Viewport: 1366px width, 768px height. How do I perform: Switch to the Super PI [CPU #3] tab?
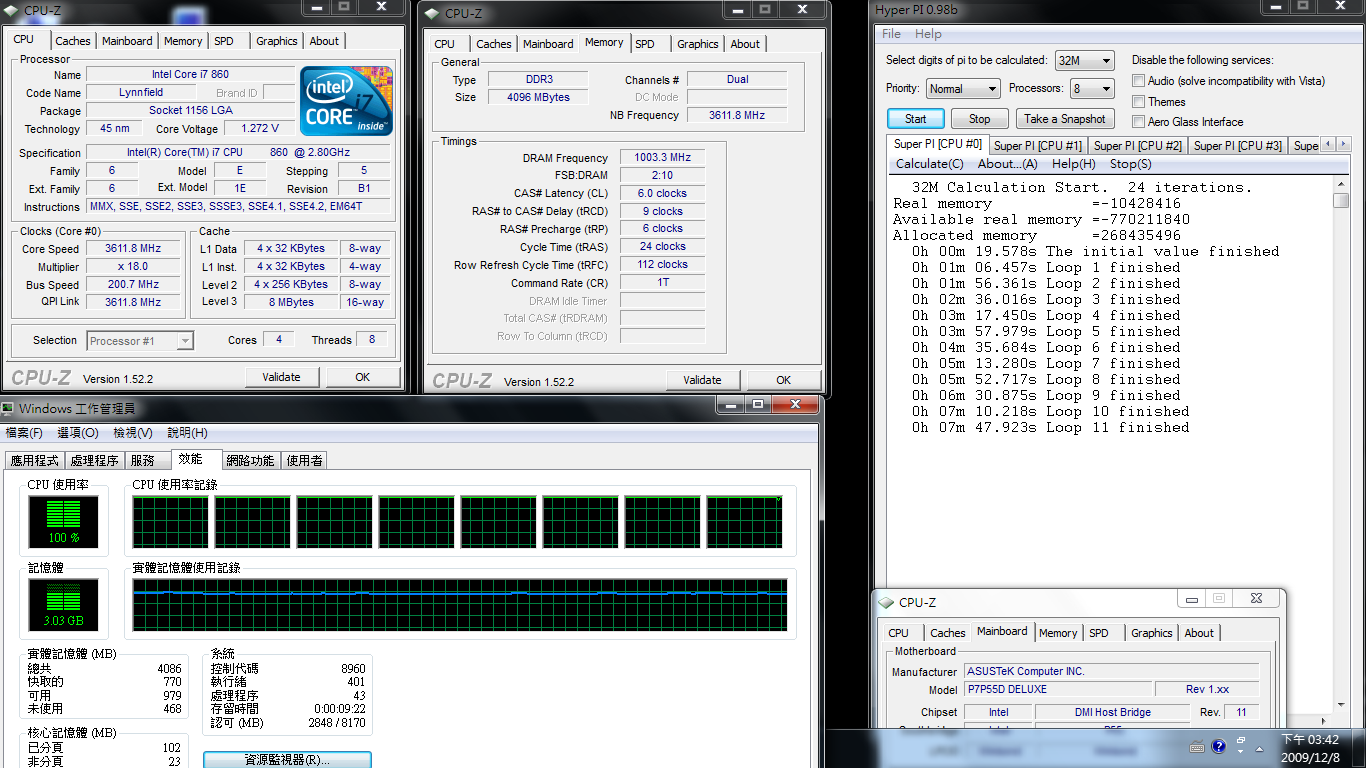[x=1238, y=146]
